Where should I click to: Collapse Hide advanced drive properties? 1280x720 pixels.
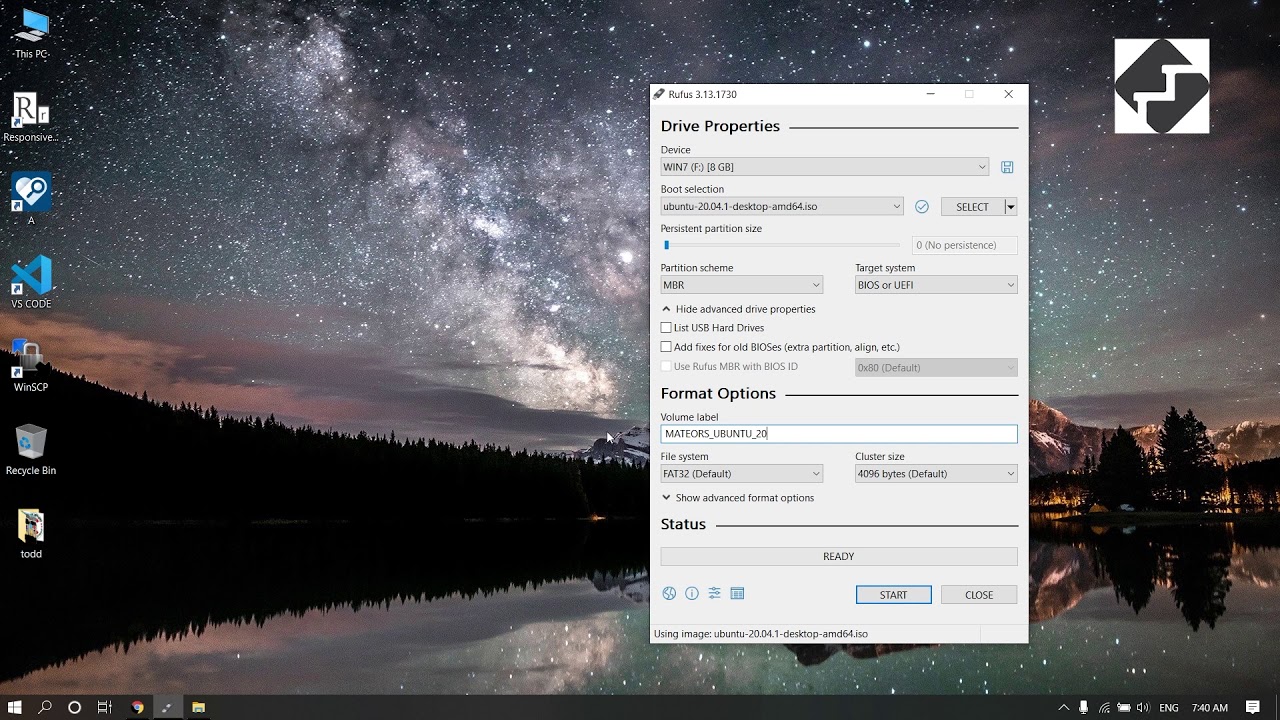pyautogui.click(x=738, y=309)
